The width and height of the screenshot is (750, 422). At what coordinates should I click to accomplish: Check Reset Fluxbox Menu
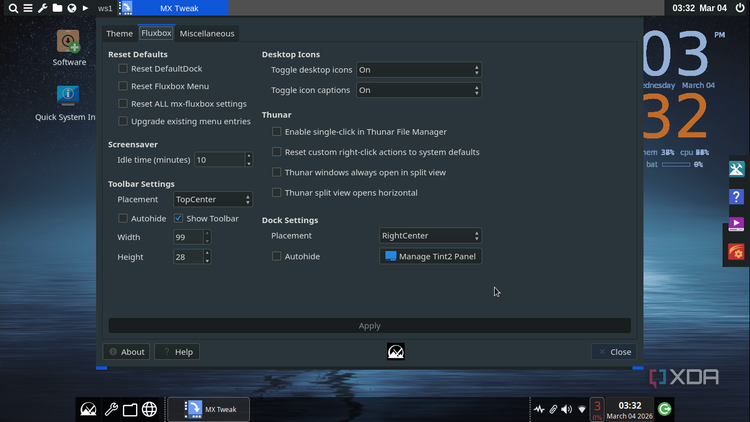[x=123, y=86]
